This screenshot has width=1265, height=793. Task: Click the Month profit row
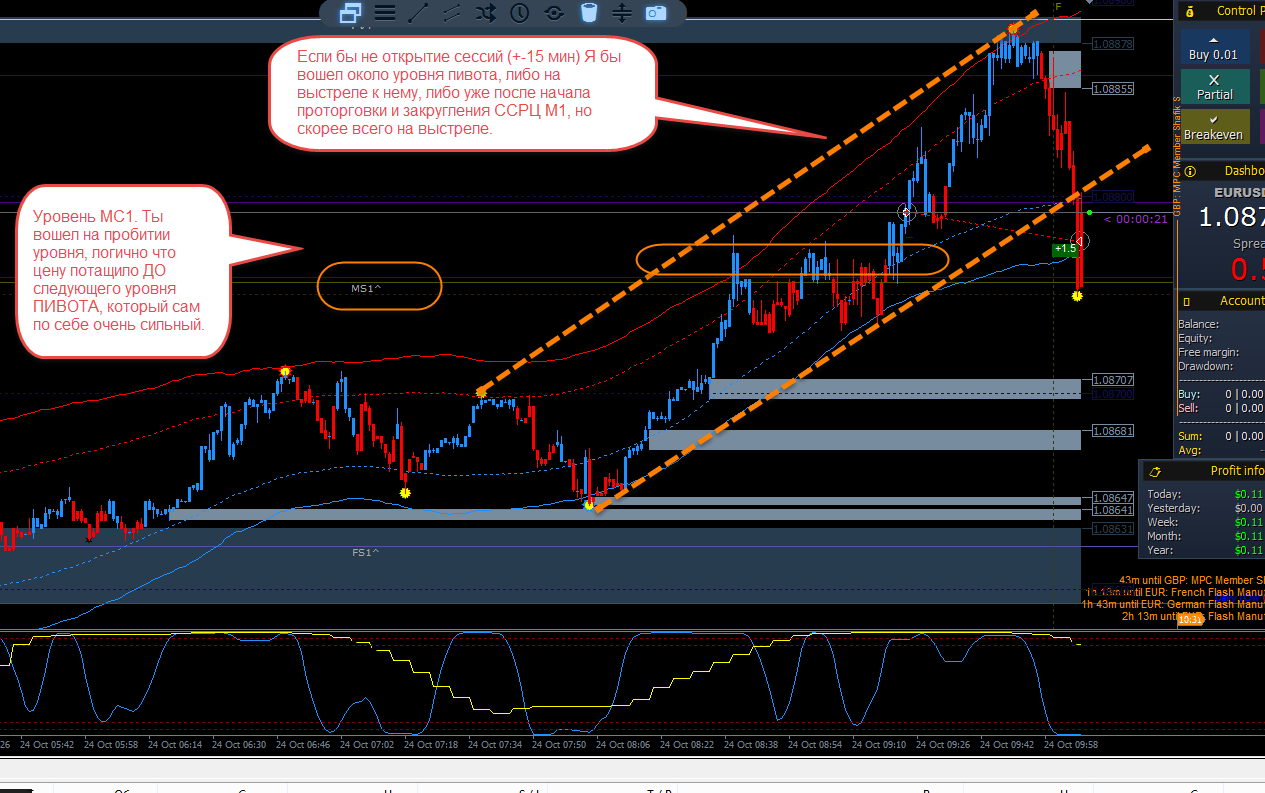[x=1205, y=536]
